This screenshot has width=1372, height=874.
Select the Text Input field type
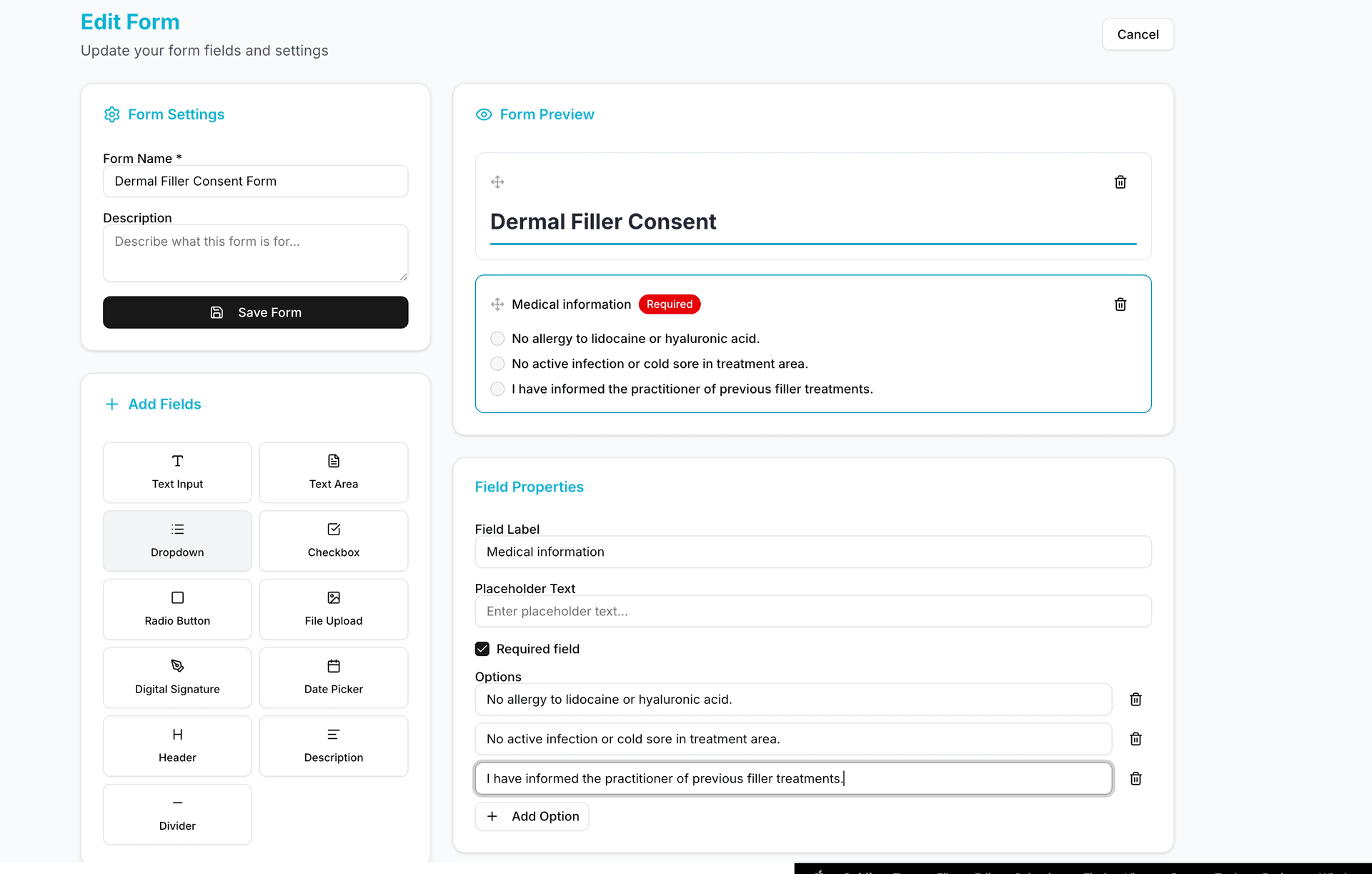click(x=177, y=472)
